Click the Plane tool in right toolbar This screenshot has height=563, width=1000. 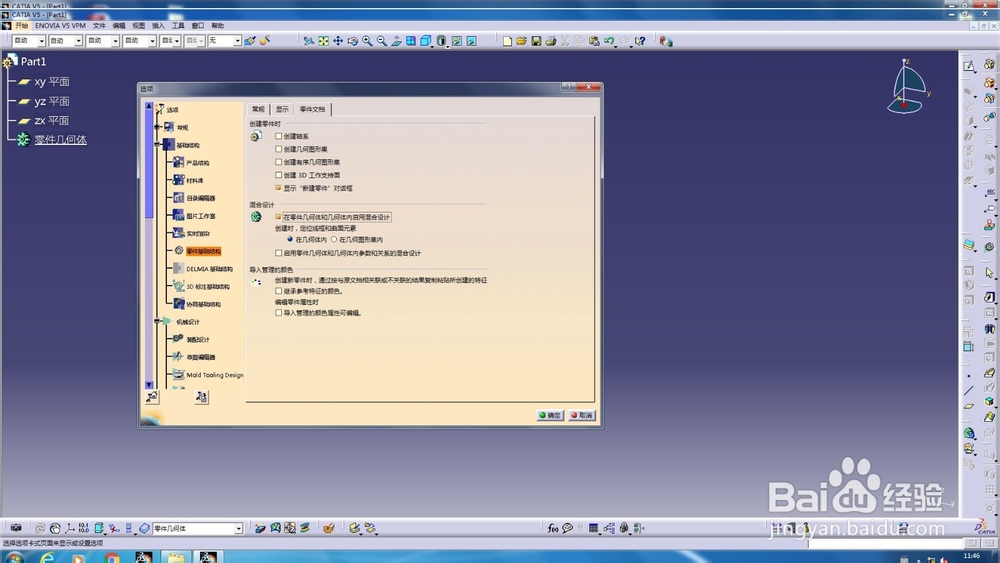click(969, 406)
